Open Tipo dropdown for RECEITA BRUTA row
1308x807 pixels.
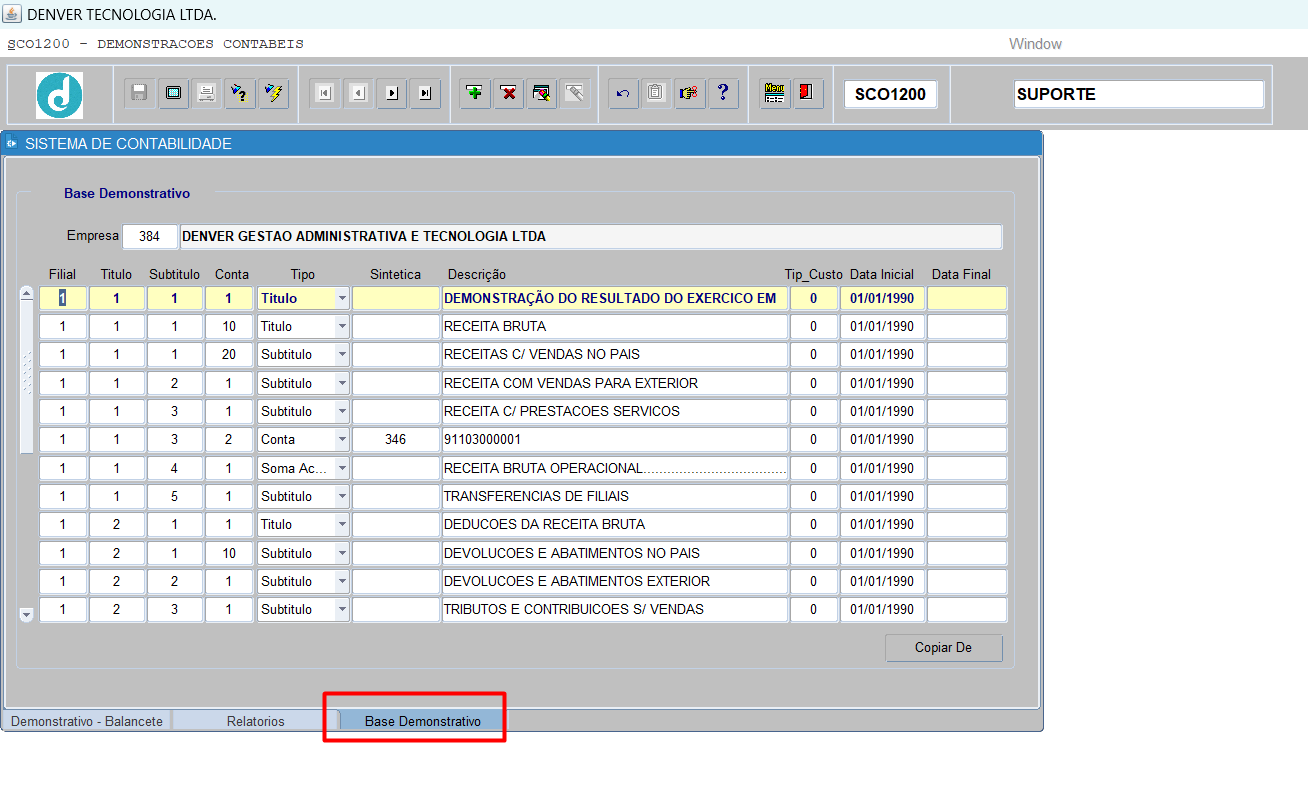pos(342,326)
